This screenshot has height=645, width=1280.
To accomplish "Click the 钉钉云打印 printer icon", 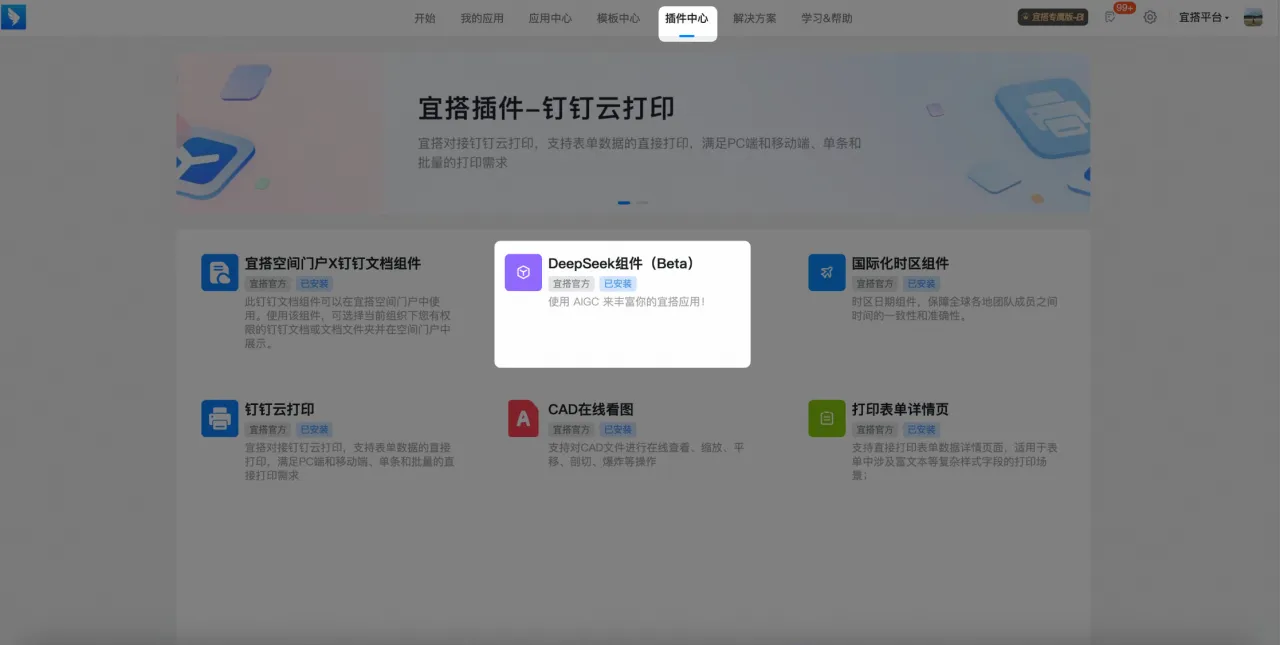I will [x=220, y=418].
